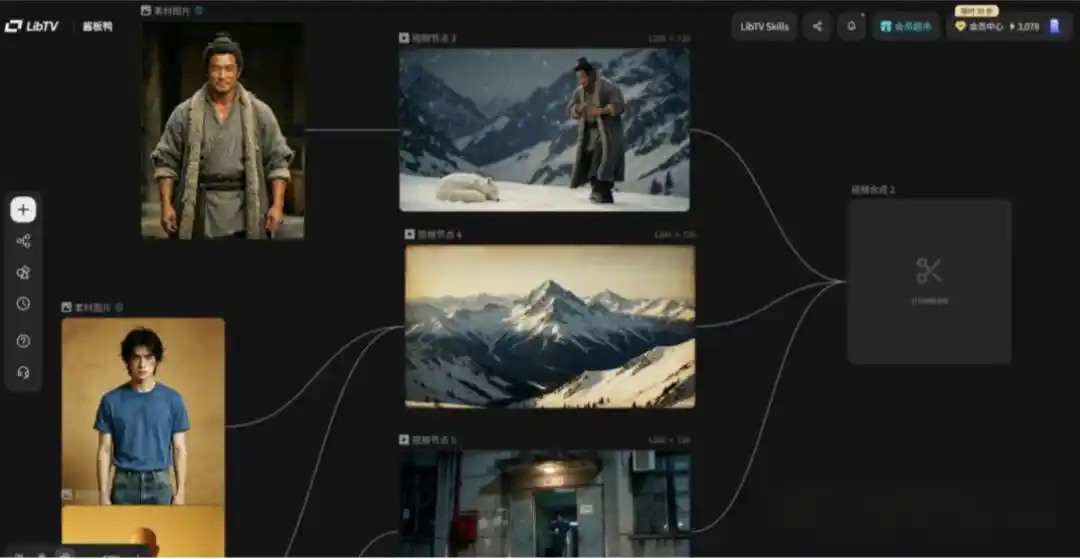1080x559 pixels.
Task: Click the scissors icon in video compose node
Action: 929,271
